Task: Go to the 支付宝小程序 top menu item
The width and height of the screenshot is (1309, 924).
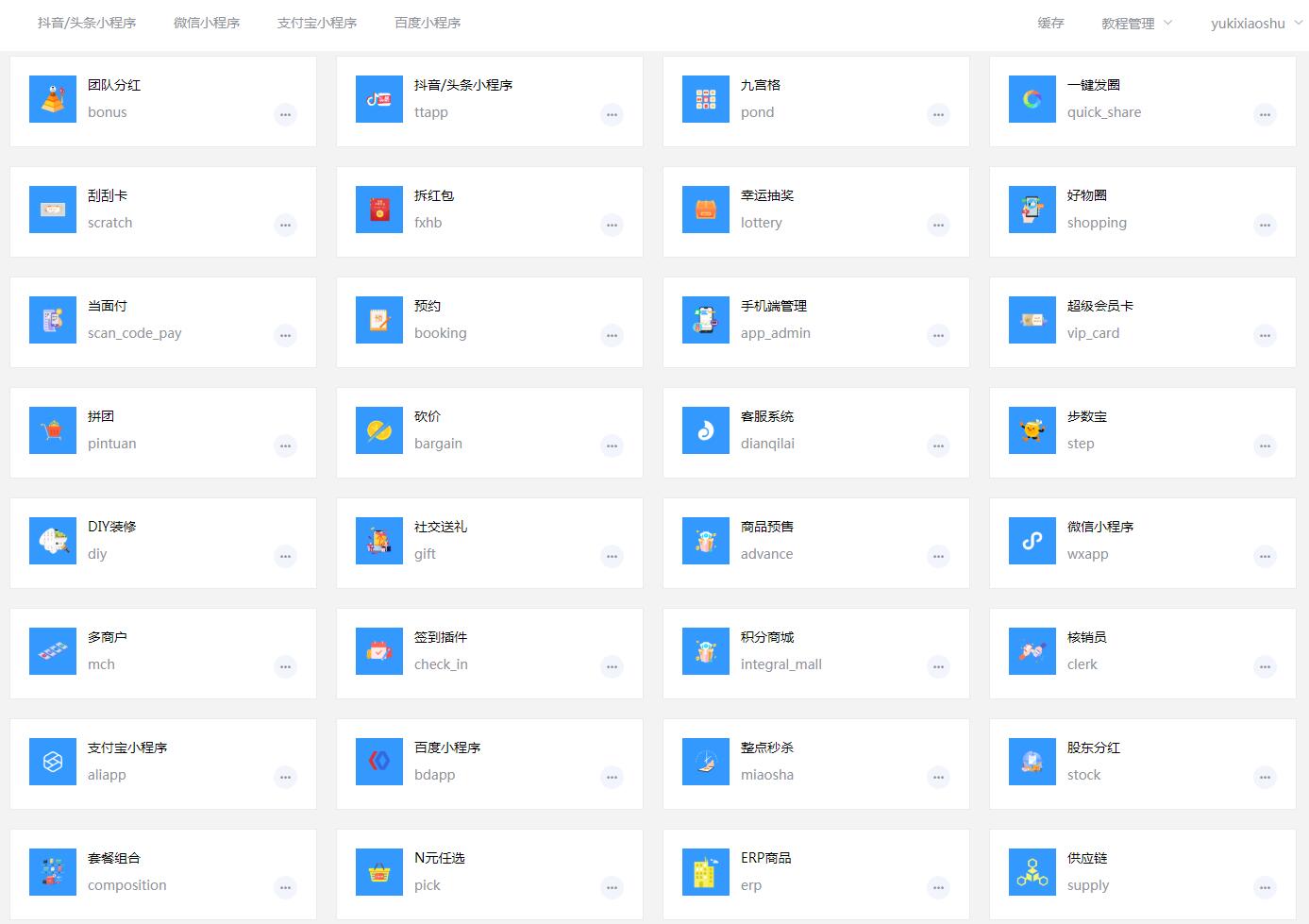Action: point(317,23)
